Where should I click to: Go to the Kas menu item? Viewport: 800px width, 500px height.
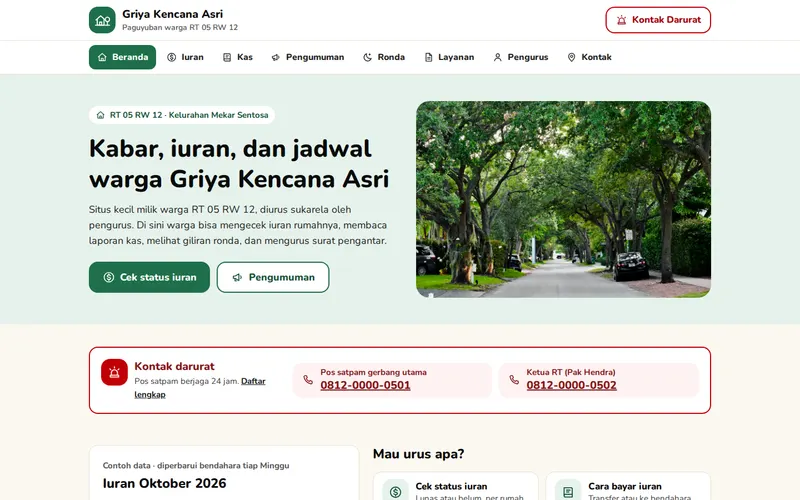click(238, 57)
